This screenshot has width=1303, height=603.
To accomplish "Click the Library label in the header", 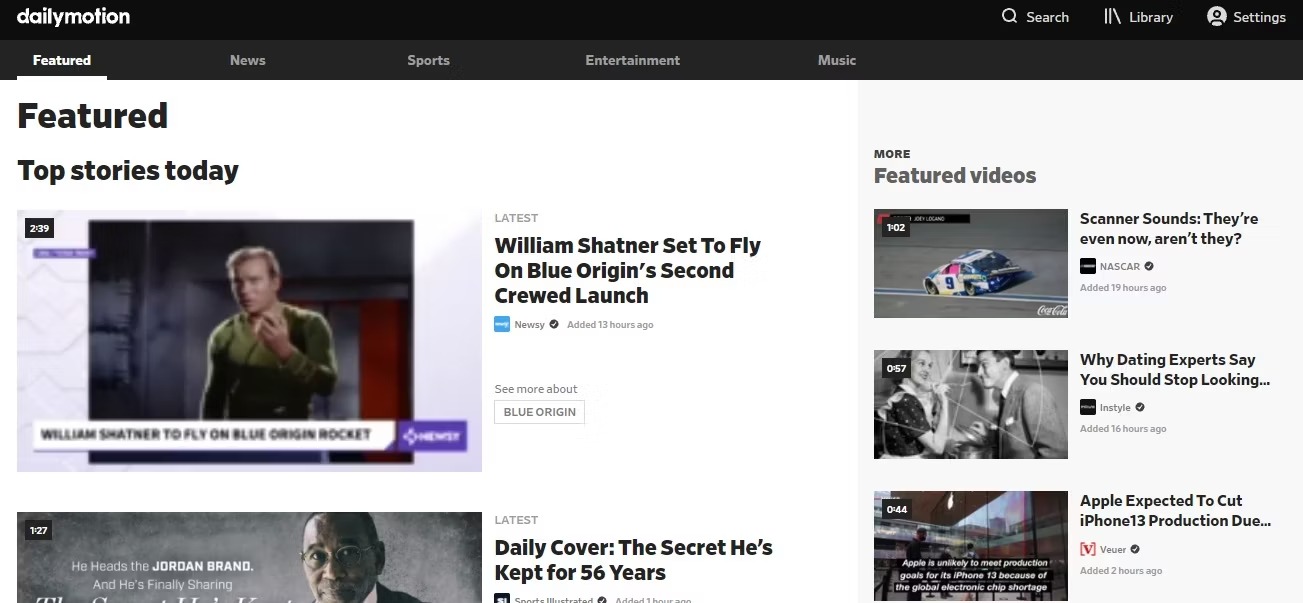I will pyautogui.click(x=1151, y=17).
